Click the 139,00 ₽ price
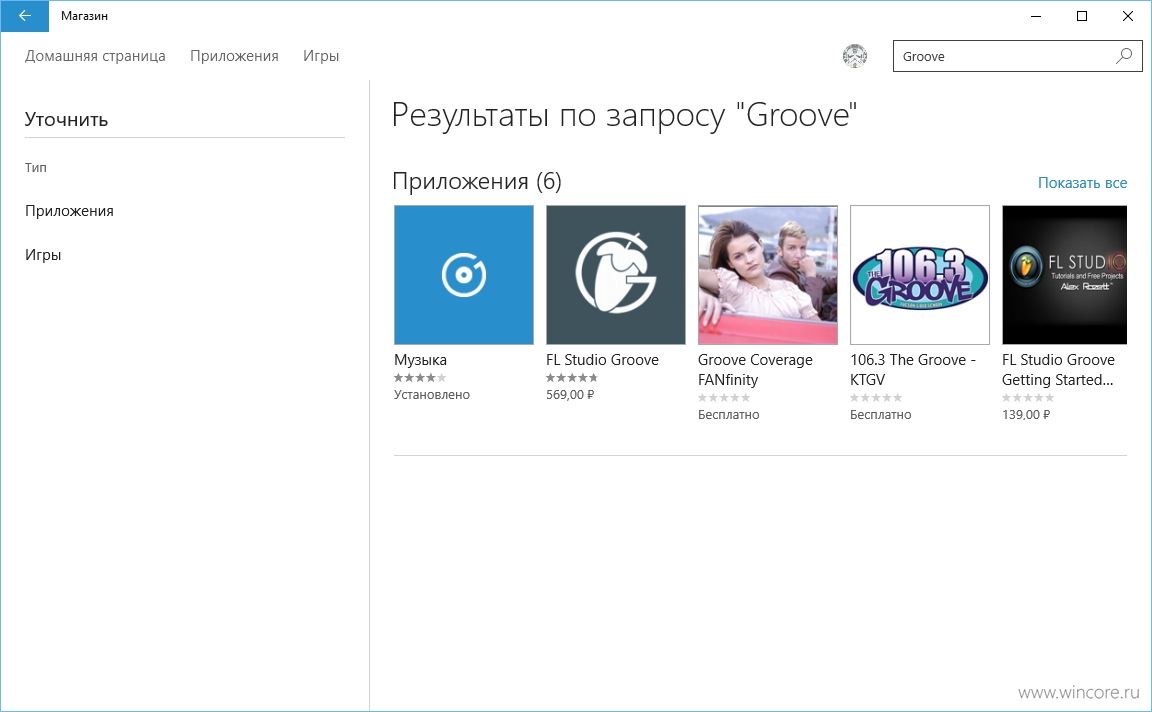The height and width of the screenshot is (712, 1152). pos(1026,414)
